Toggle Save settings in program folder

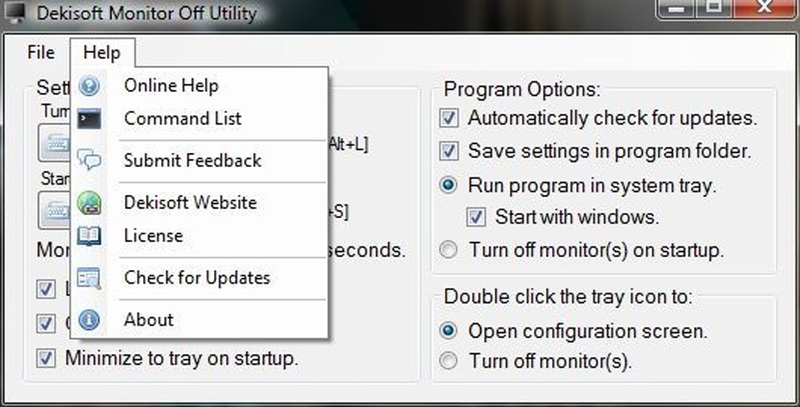click(x=449, y=151)
